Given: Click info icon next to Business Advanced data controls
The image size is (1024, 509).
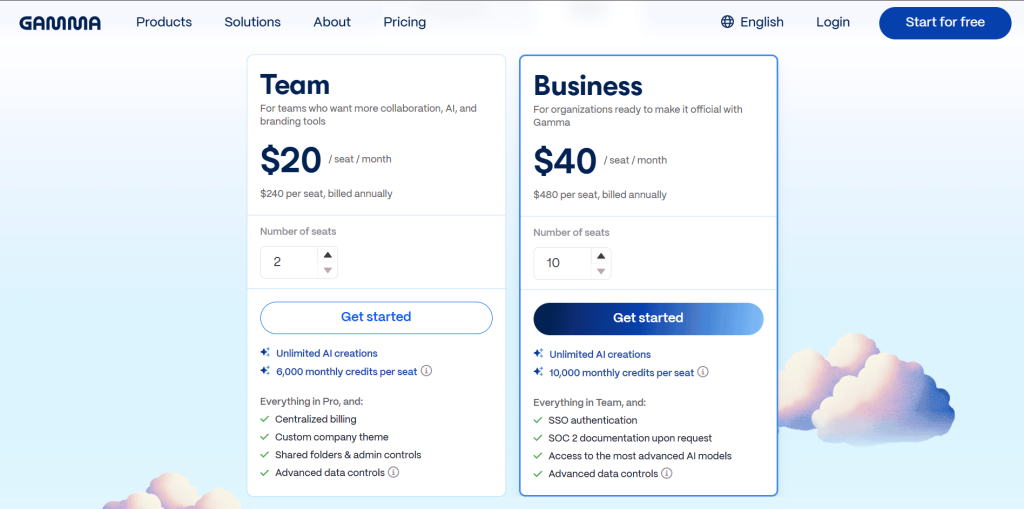Looking at the screenshot, I should (667, 473).
